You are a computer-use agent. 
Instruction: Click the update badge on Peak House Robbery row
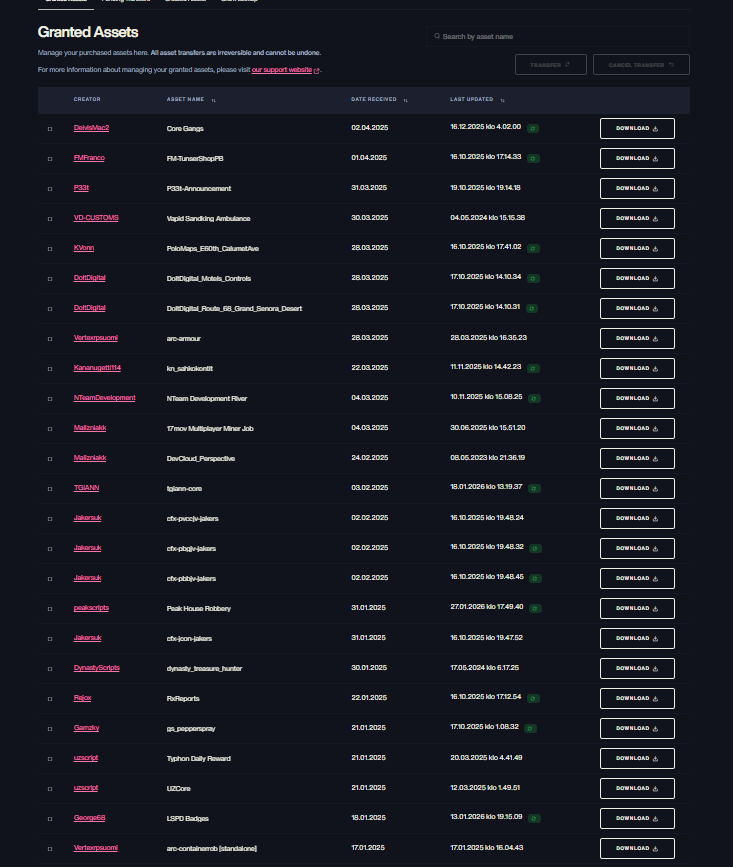(535, 609)
